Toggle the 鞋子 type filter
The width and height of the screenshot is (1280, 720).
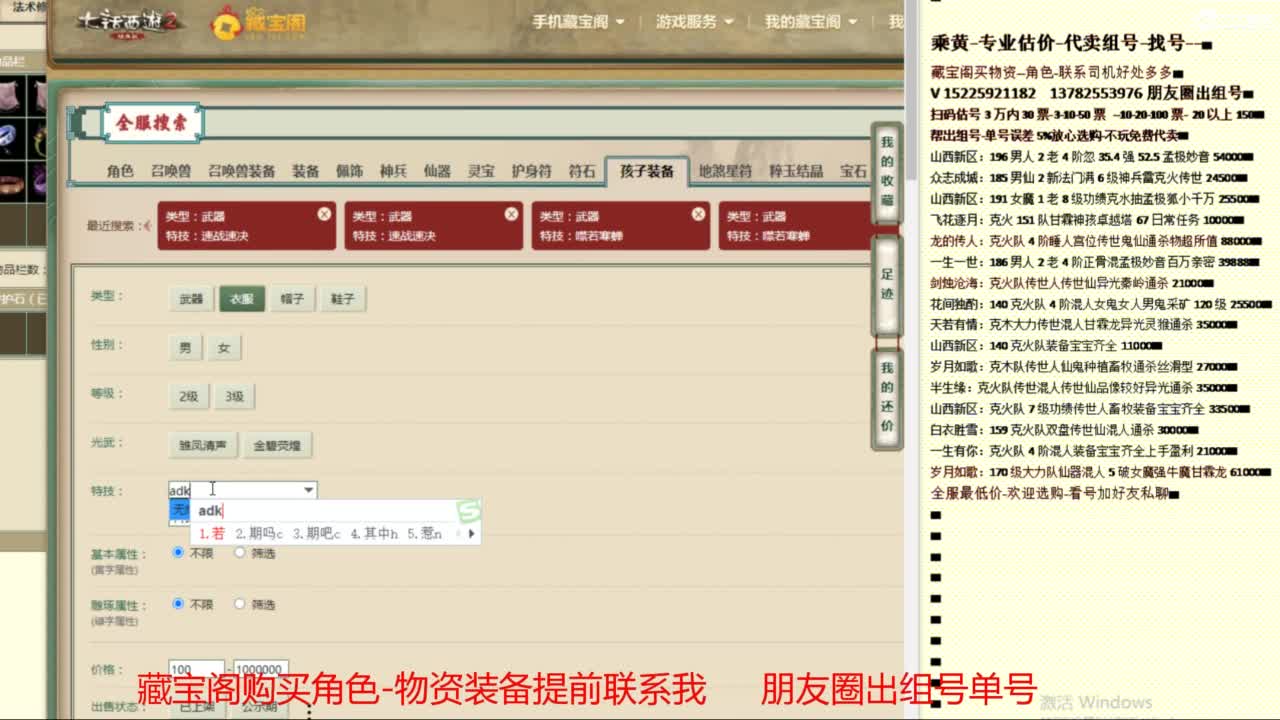(343, 299)
